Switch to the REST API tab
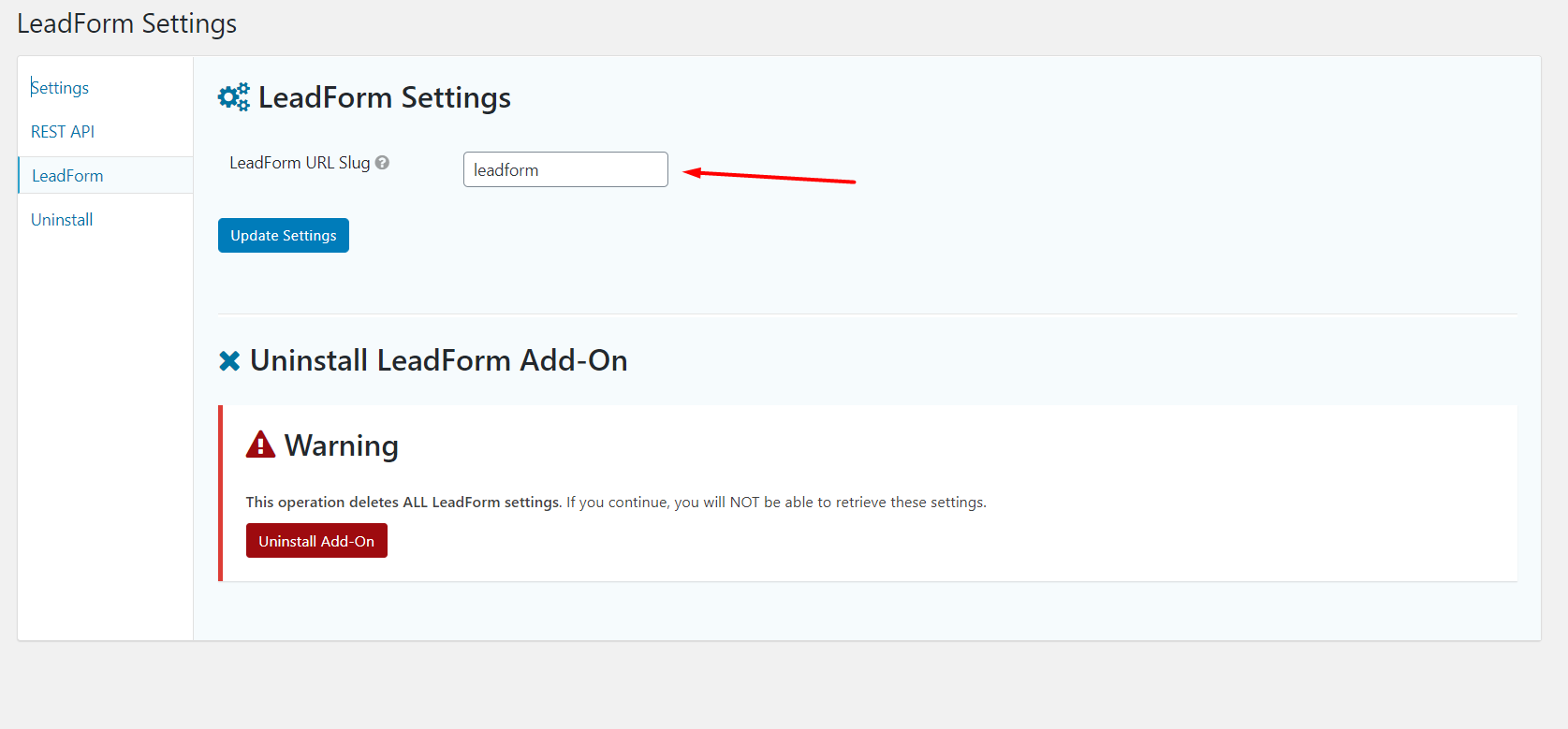The height and width of the screenshot is (729, 1568). (x=63, y=132)
